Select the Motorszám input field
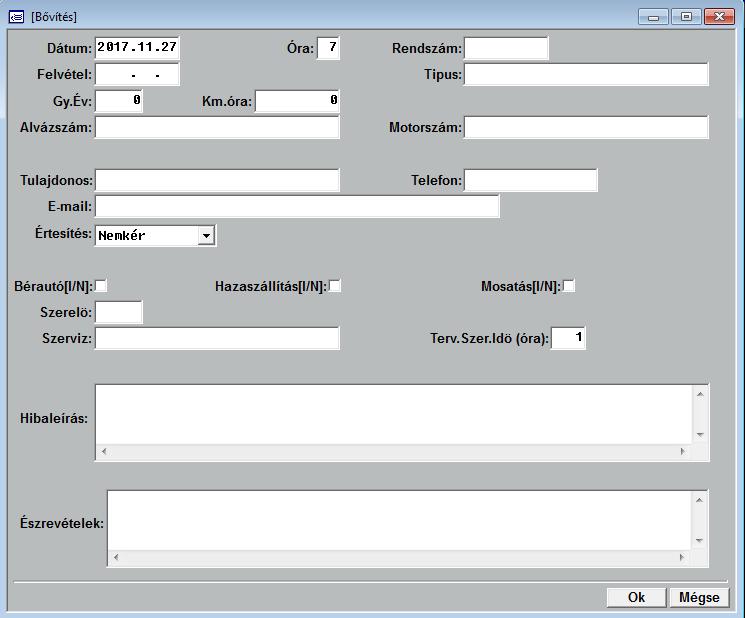Screen dimensions: 745x618 pos(586,127)
